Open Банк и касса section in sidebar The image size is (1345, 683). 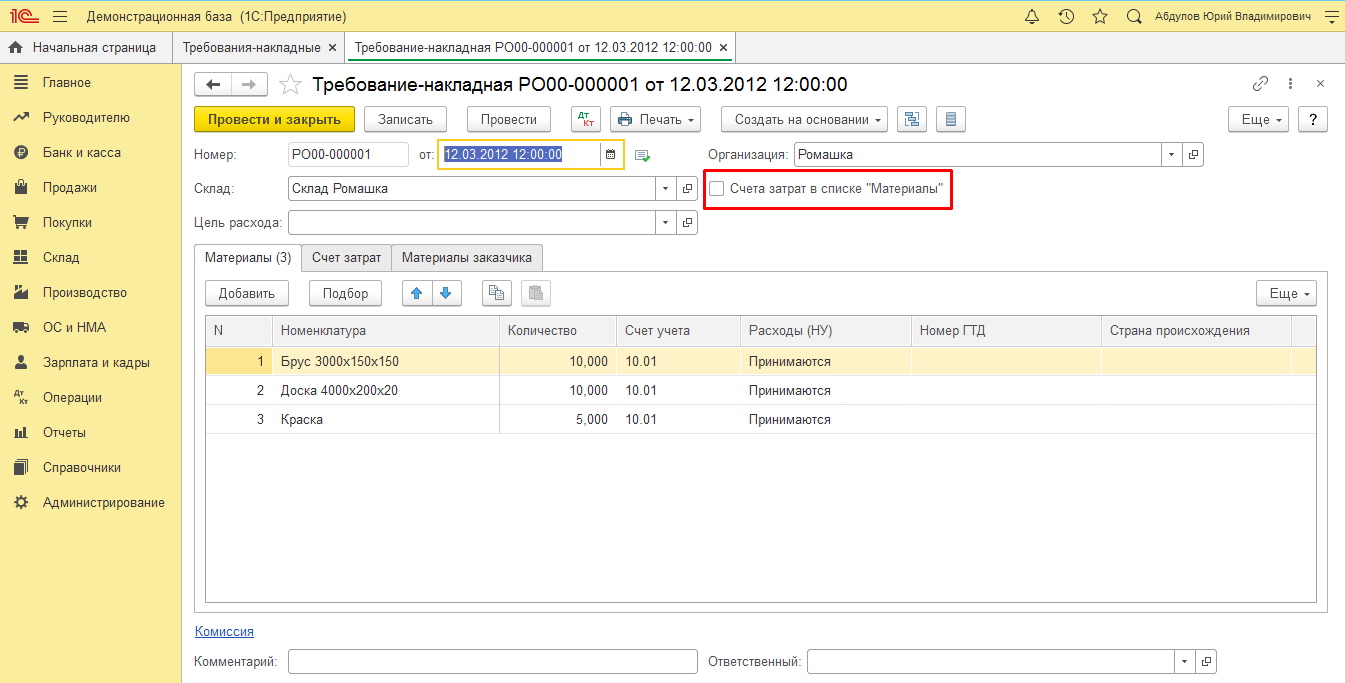pyautogui.click(x=81, y=152)
